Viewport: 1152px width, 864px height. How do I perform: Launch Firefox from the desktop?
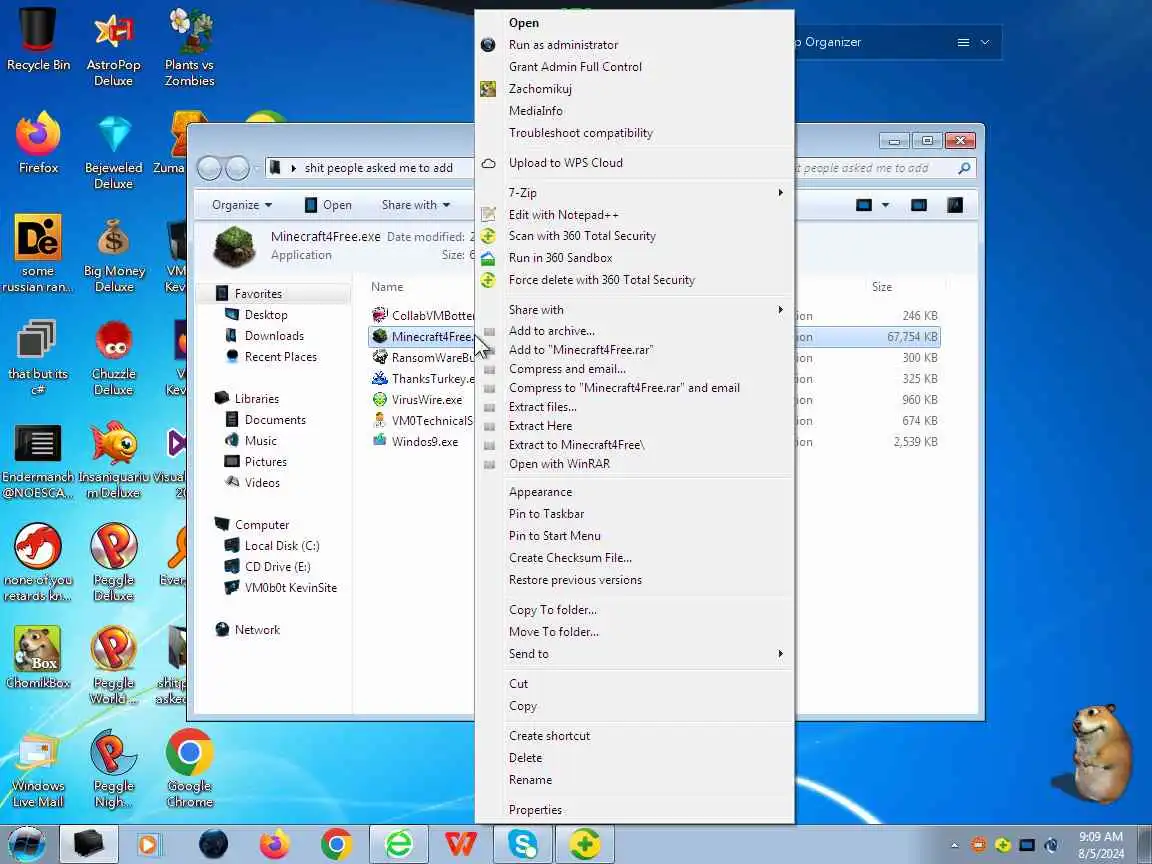[x=38, y=143]
